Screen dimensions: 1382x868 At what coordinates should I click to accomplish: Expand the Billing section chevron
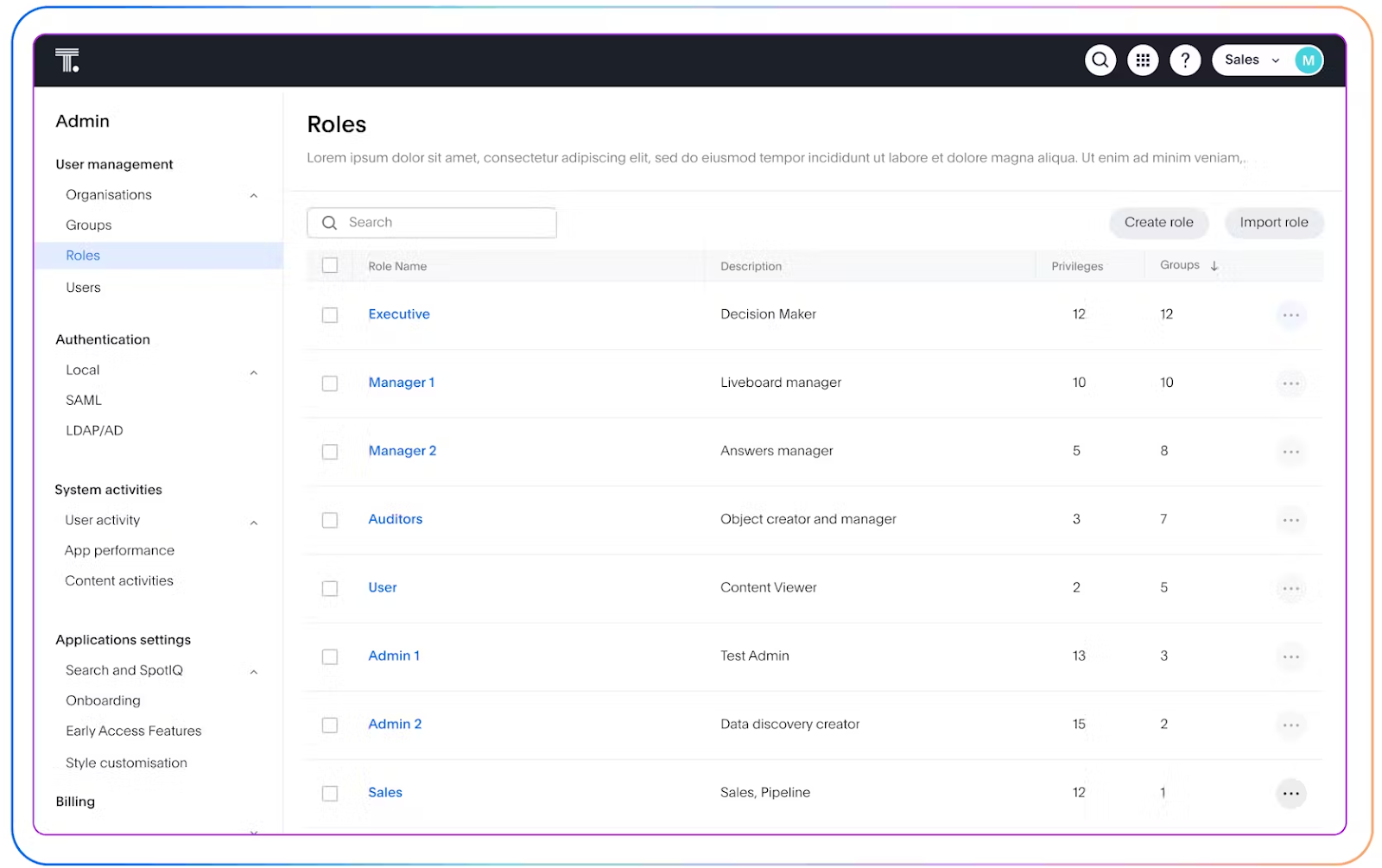click(254, 832)
